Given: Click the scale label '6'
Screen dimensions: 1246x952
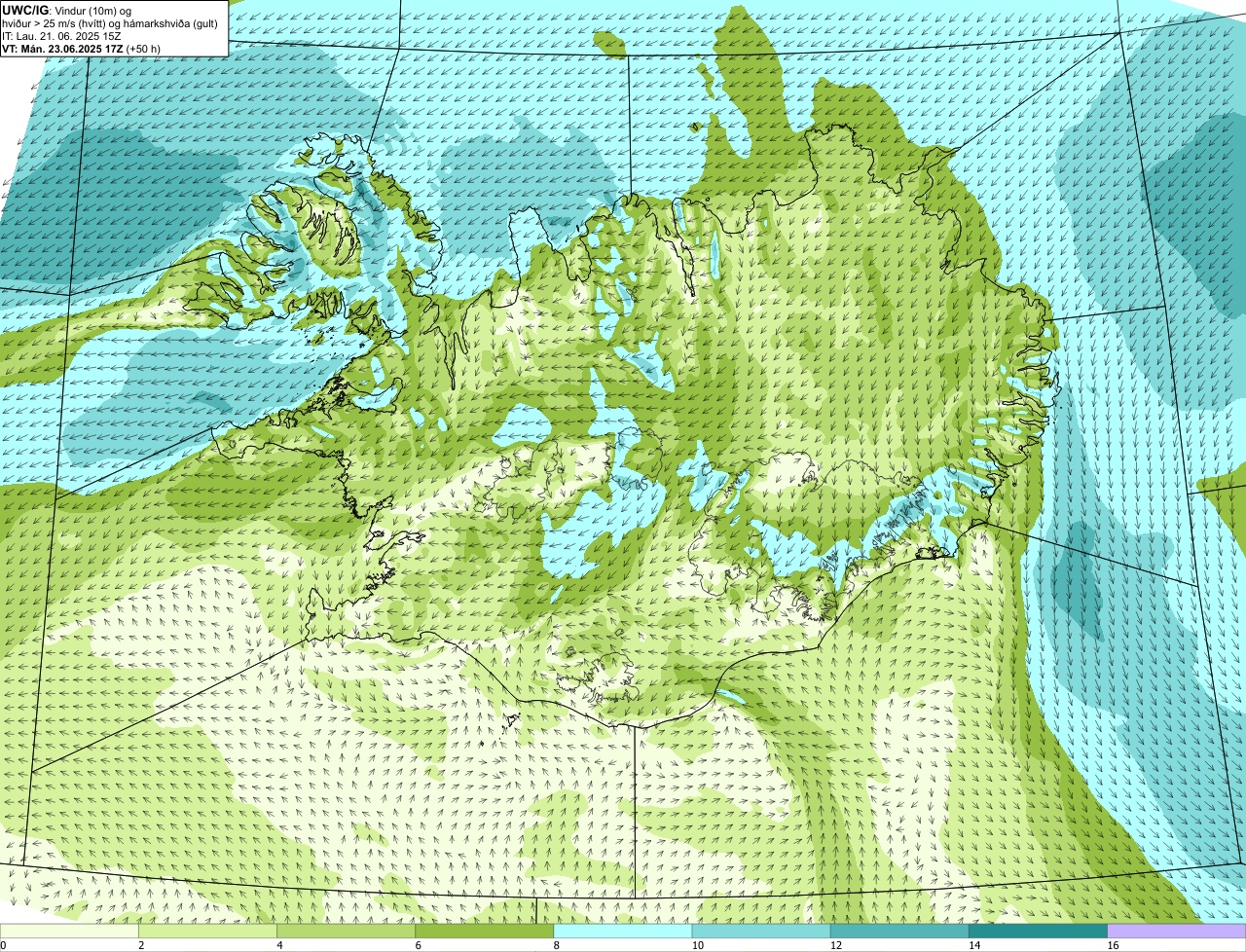Looking at the screenshot, I should point(418,945).
